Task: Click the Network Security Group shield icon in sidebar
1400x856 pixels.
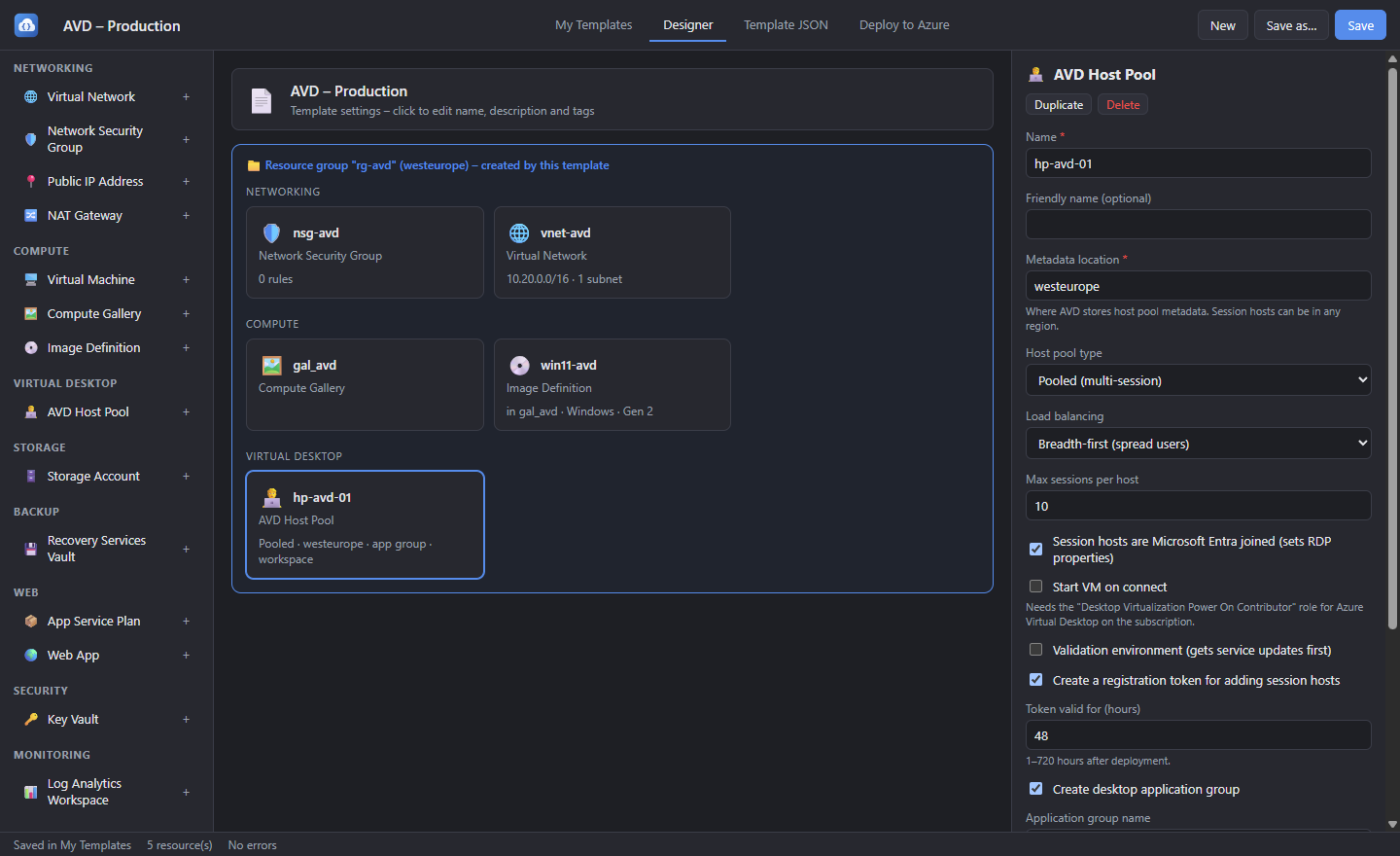Action: (31, 139)
